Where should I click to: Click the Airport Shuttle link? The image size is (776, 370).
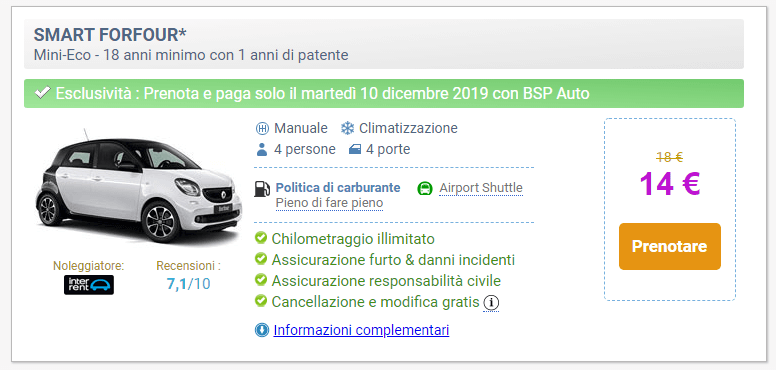(481, 188)
